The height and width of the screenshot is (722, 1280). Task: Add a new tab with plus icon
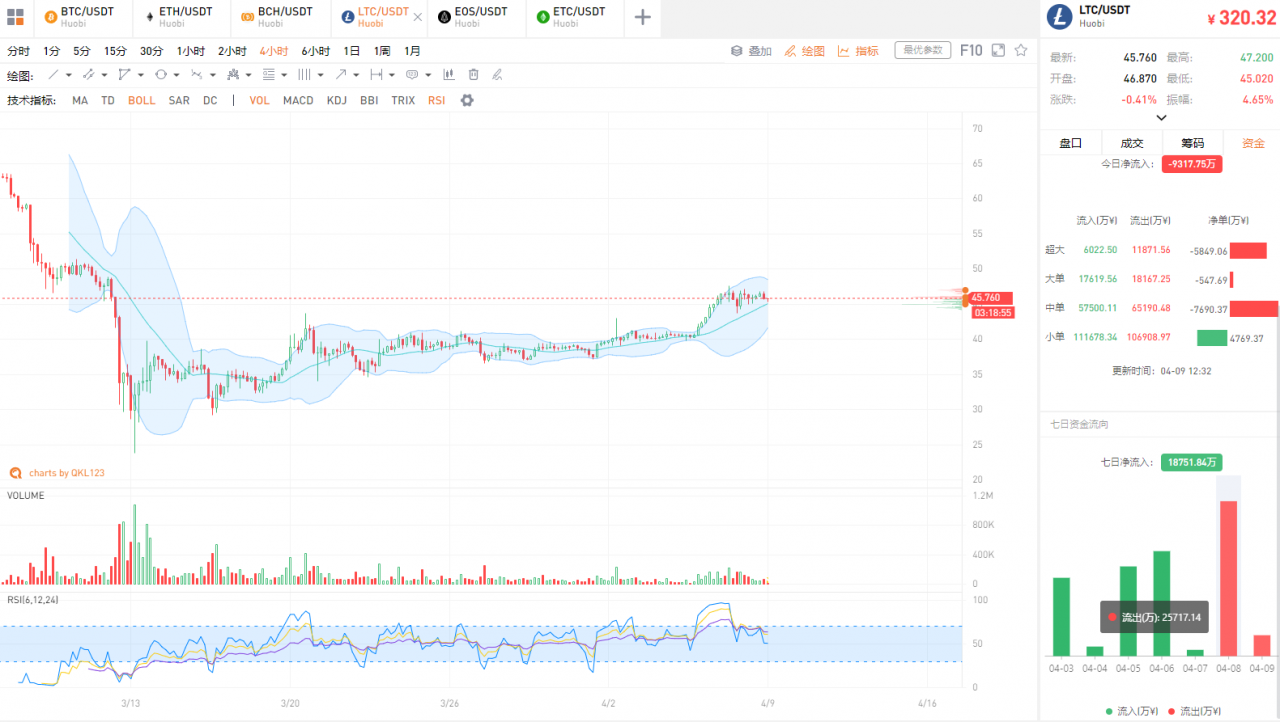click(x=643, y=17)
